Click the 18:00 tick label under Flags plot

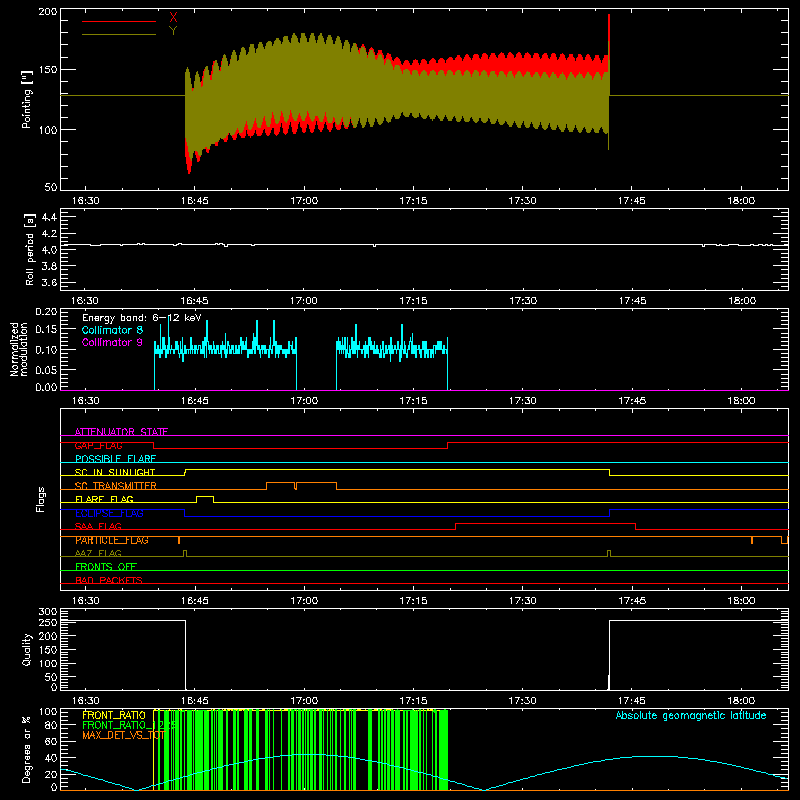pos(741,601)
